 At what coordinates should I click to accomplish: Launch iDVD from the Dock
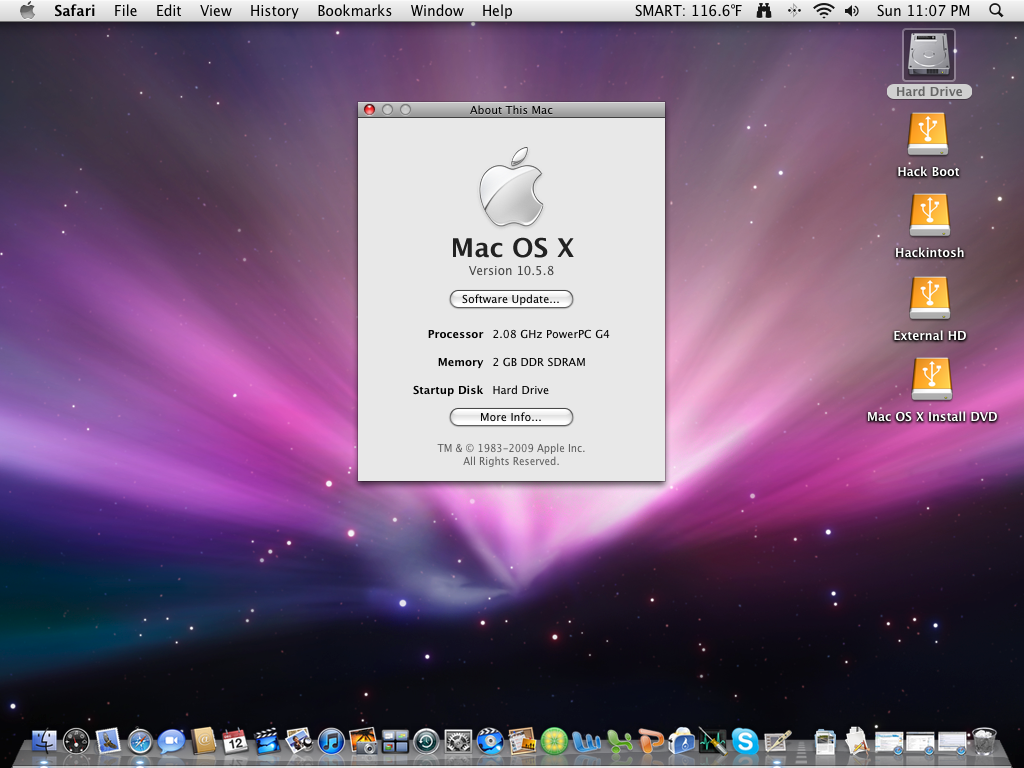click(490, 741)
